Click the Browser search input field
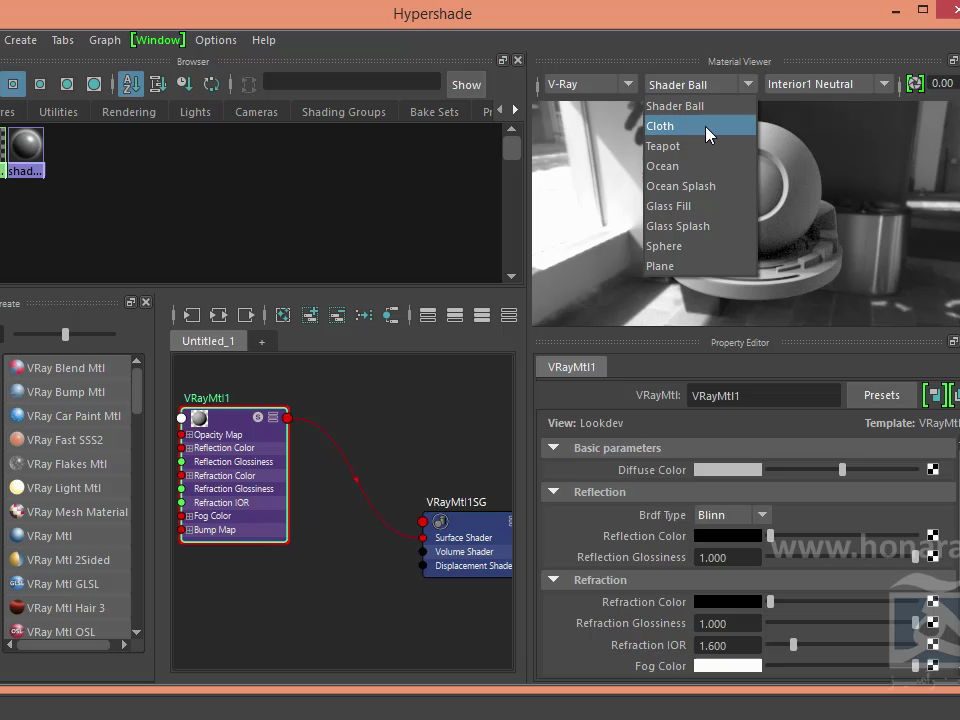This screenshot has height=720, width=960. [x=351, y=81]
